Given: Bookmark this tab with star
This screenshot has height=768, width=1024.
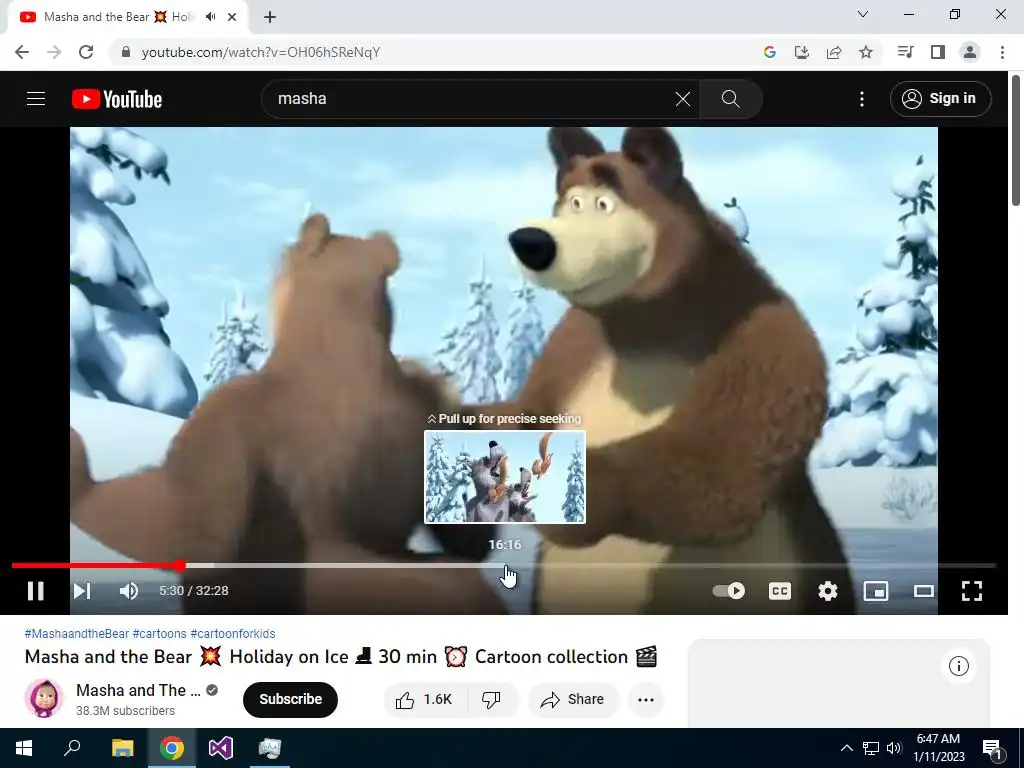Looking at the screenshot, I should click(866, 52).
